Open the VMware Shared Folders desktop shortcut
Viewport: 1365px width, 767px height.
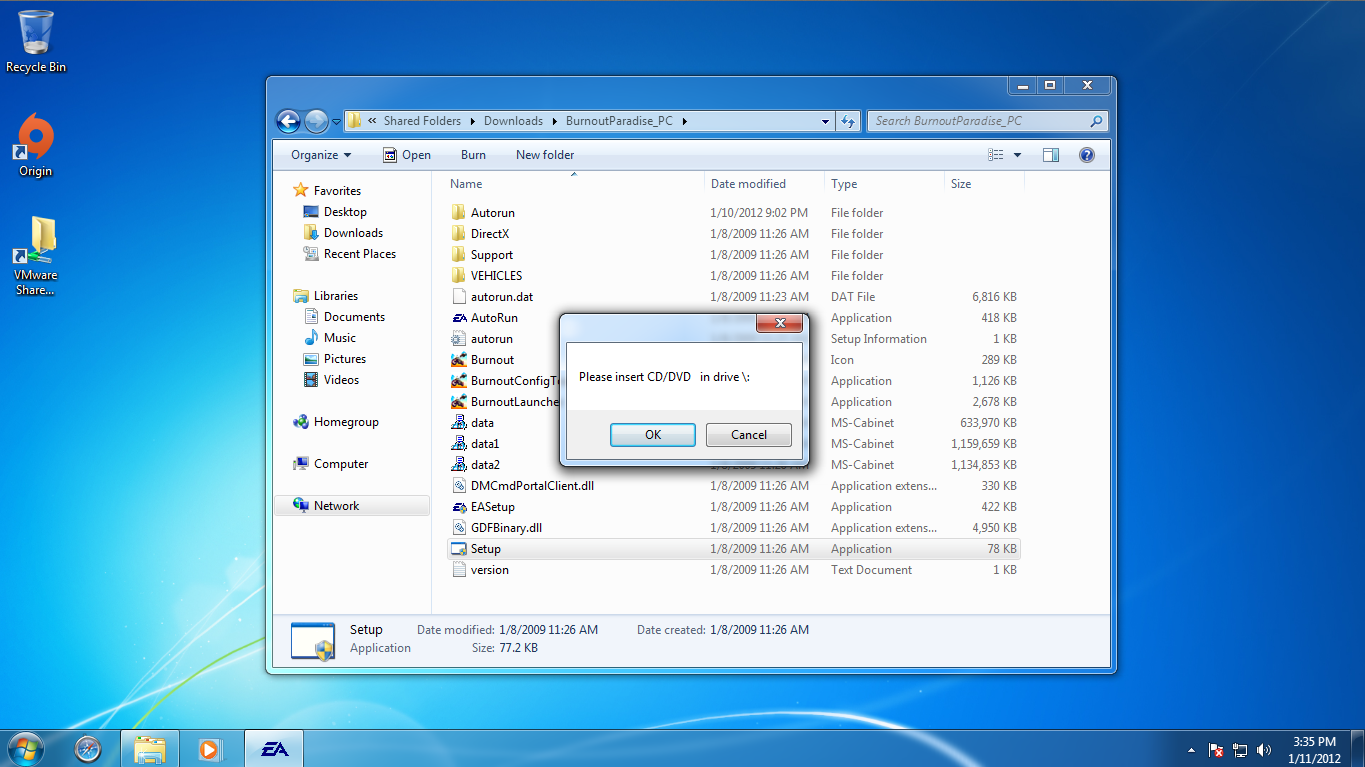36,256
